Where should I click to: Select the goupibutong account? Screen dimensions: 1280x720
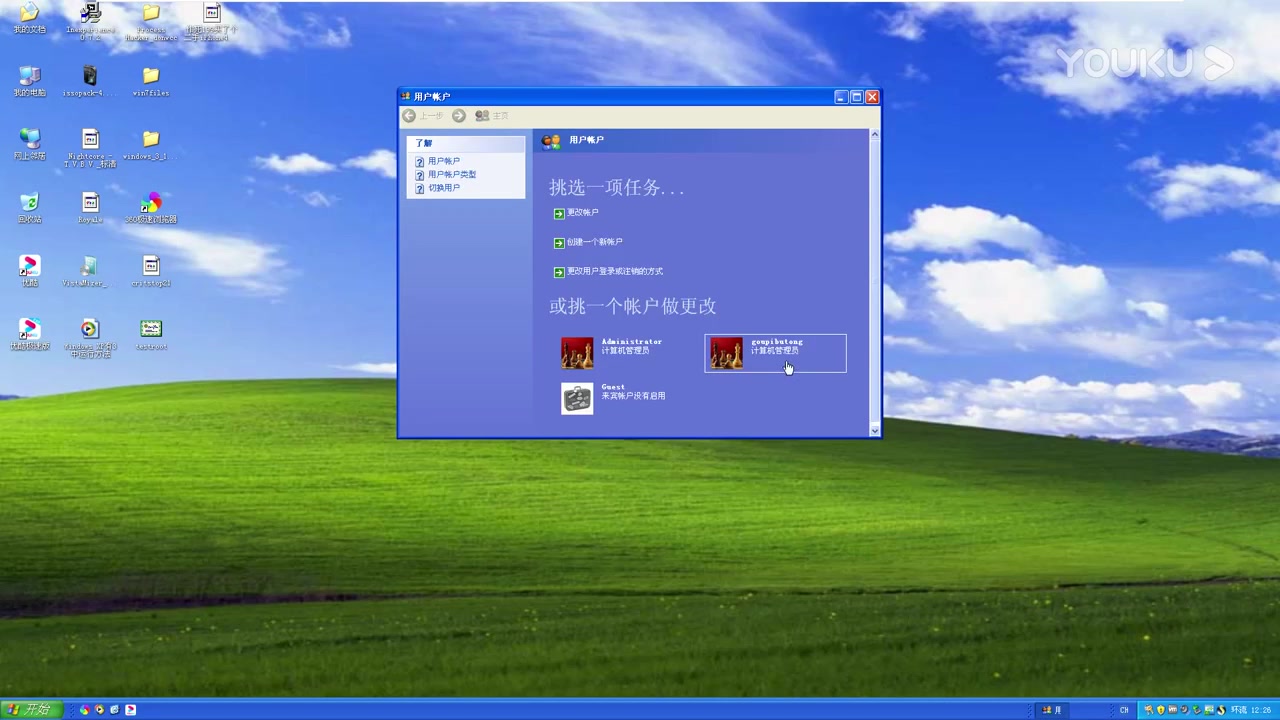(776, 353)
